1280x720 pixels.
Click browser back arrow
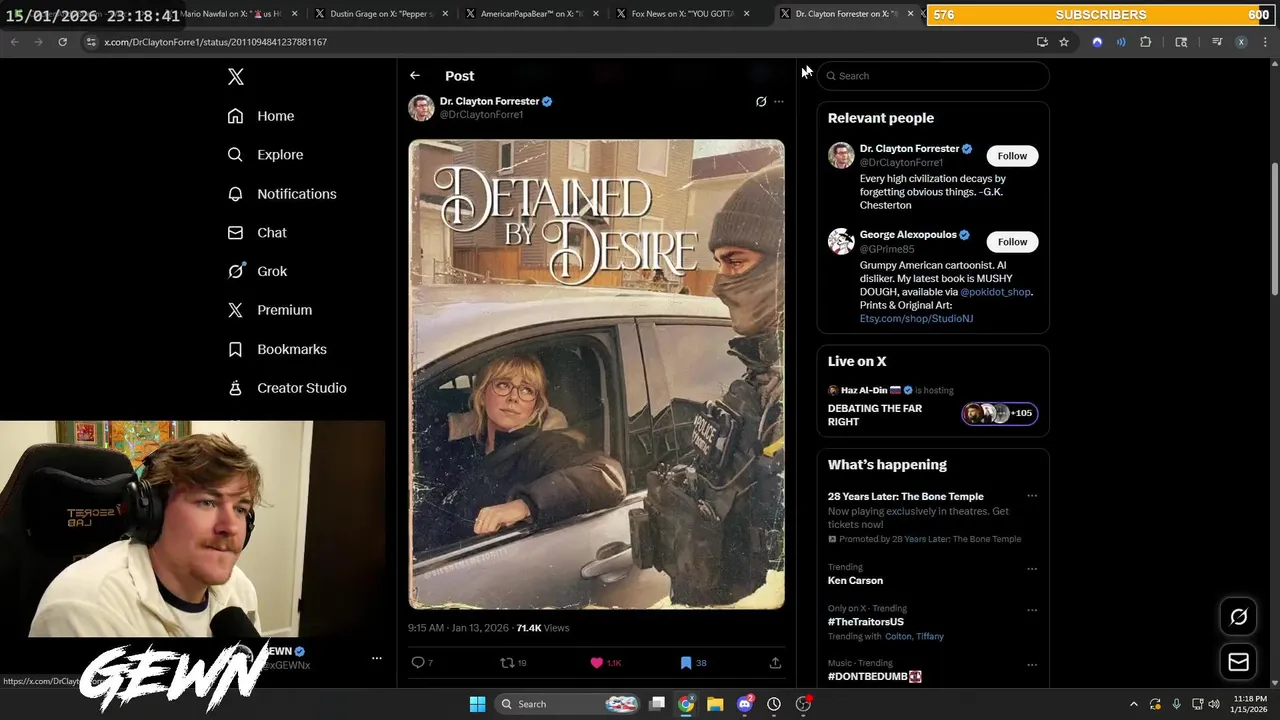tap(14, 42)
